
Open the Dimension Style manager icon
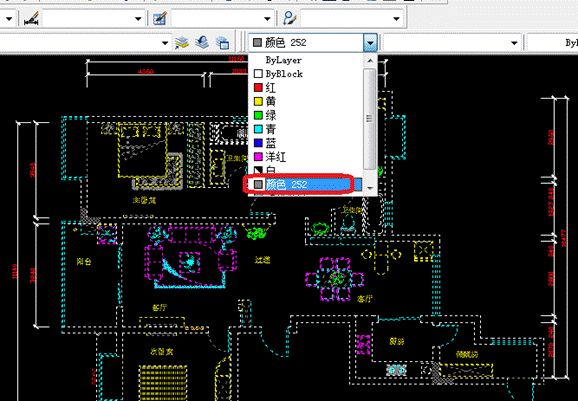point(32,18)
